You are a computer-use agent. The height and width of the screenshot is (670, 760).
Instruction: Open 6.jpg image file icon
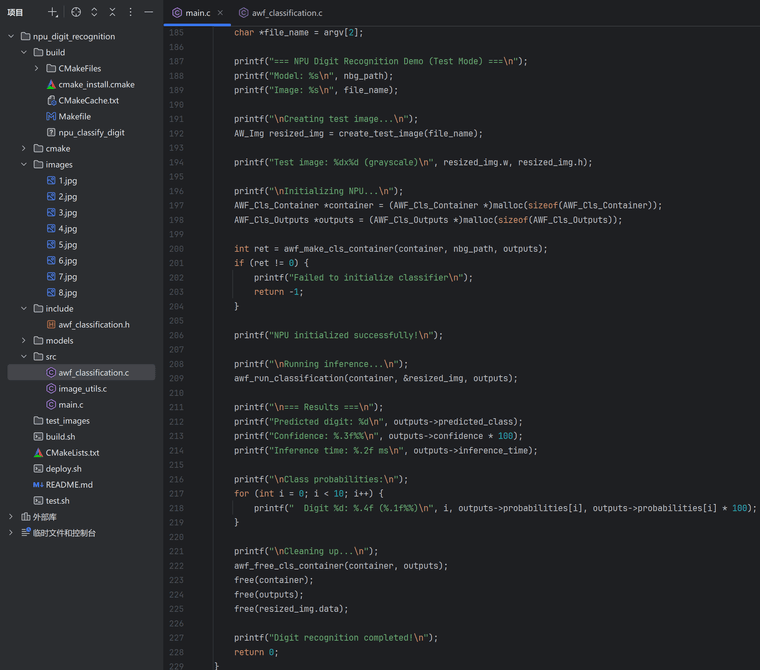point(51,260)
